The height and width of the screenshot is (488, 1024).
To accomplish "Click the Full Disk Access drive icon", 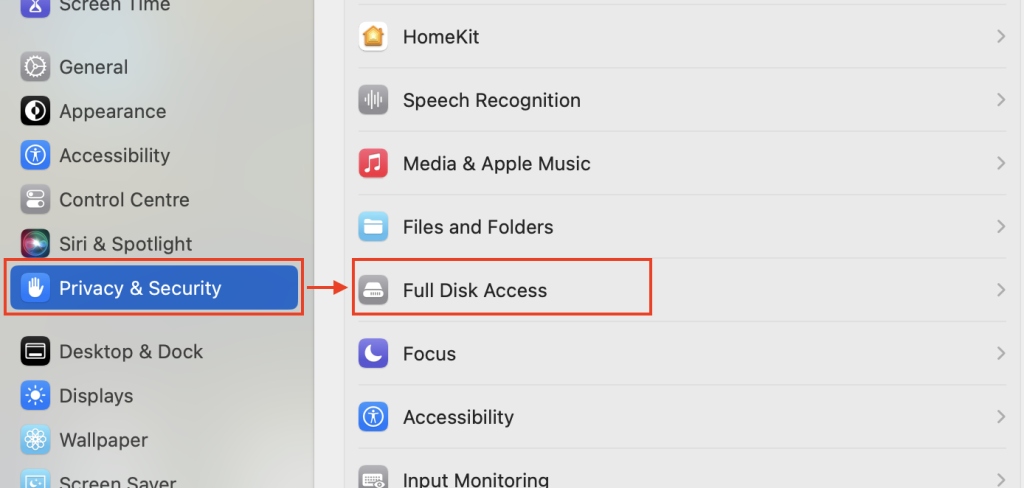I will (373, 290).
